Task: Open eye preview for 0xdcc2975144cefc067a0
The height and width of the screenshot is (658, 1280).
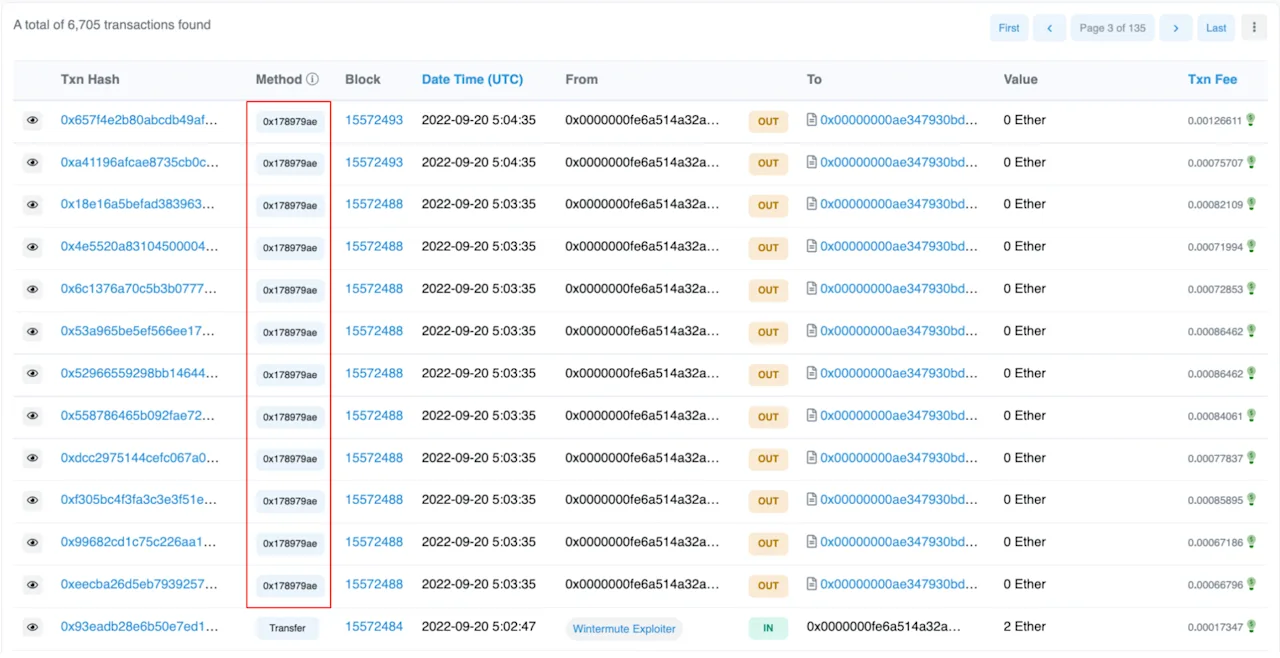Action: (x=32, y=458)
